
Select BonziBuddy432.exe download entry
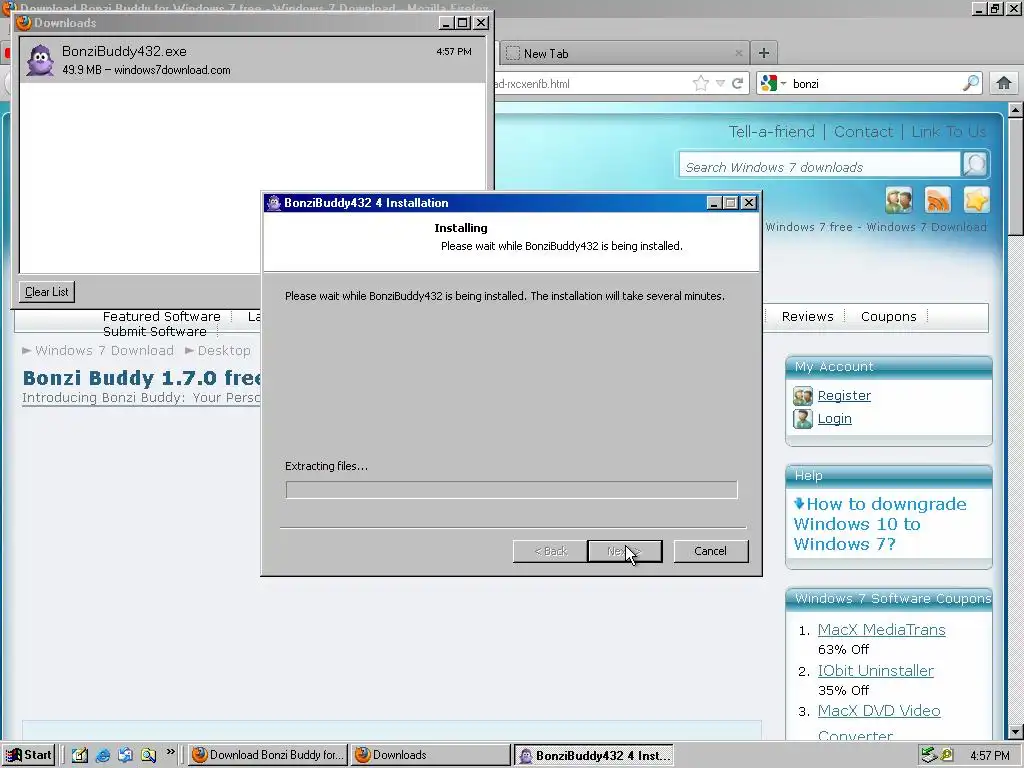pyautogui.click(x=252, y=60)
